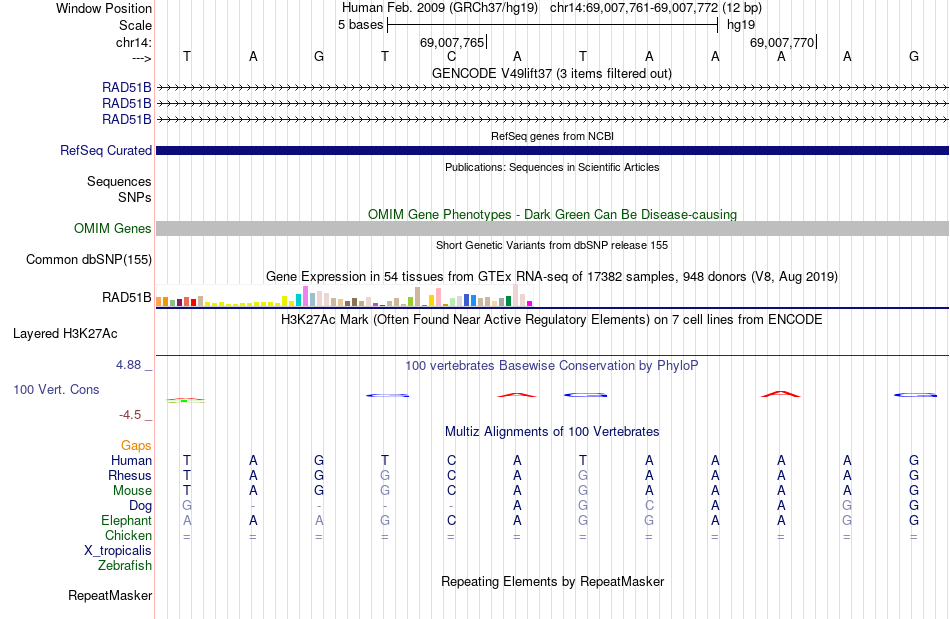
Task: Click the orange Gaps label
Action: (136, 445)
